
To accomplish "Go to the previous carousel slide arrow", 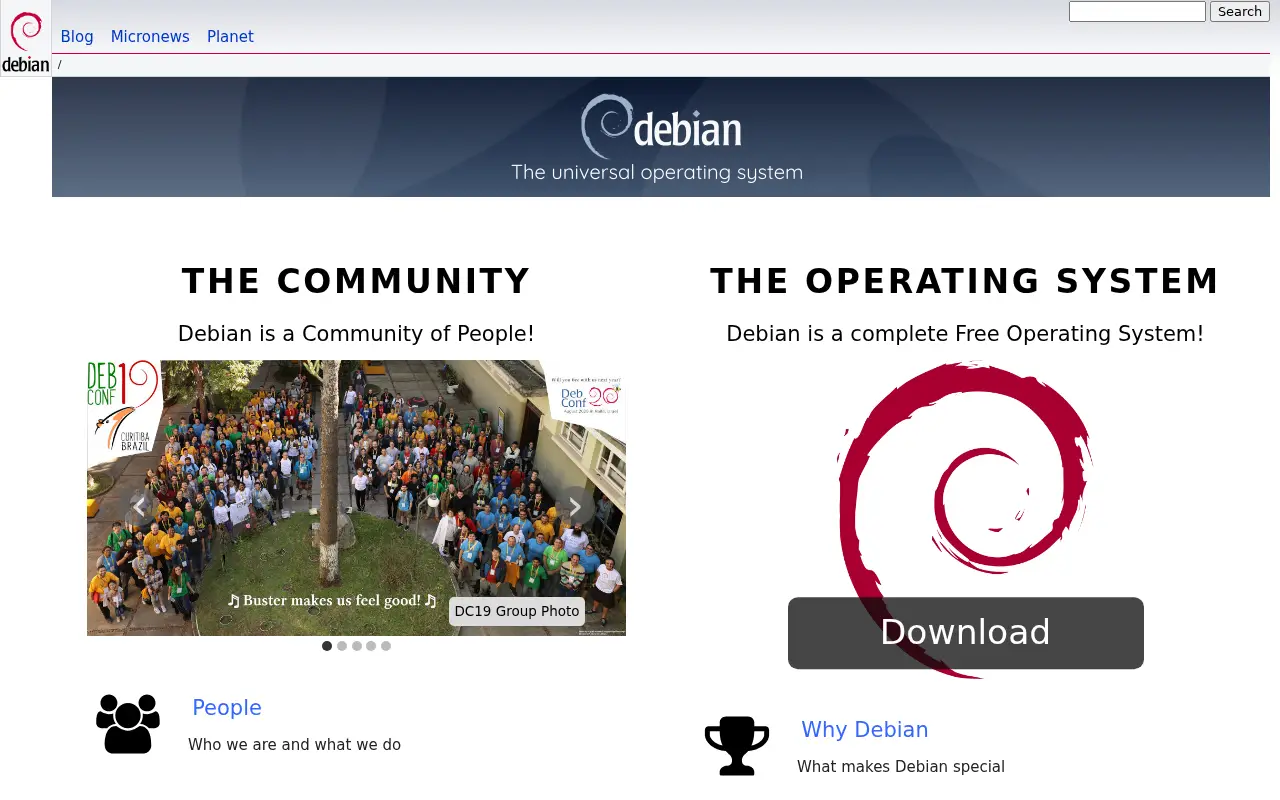I will click(x=139, y=507).
